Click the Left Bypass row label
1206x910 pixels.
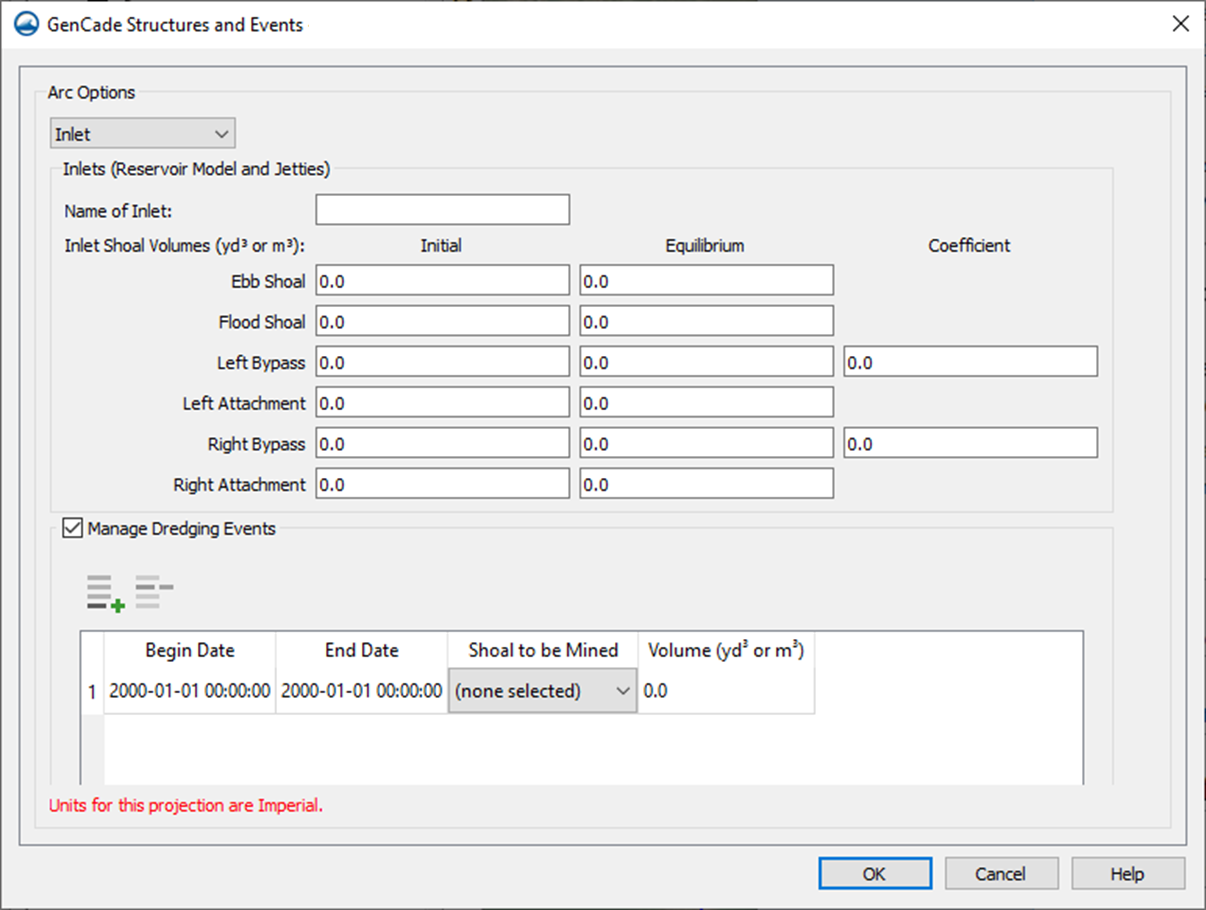click(x=261, y=363)
